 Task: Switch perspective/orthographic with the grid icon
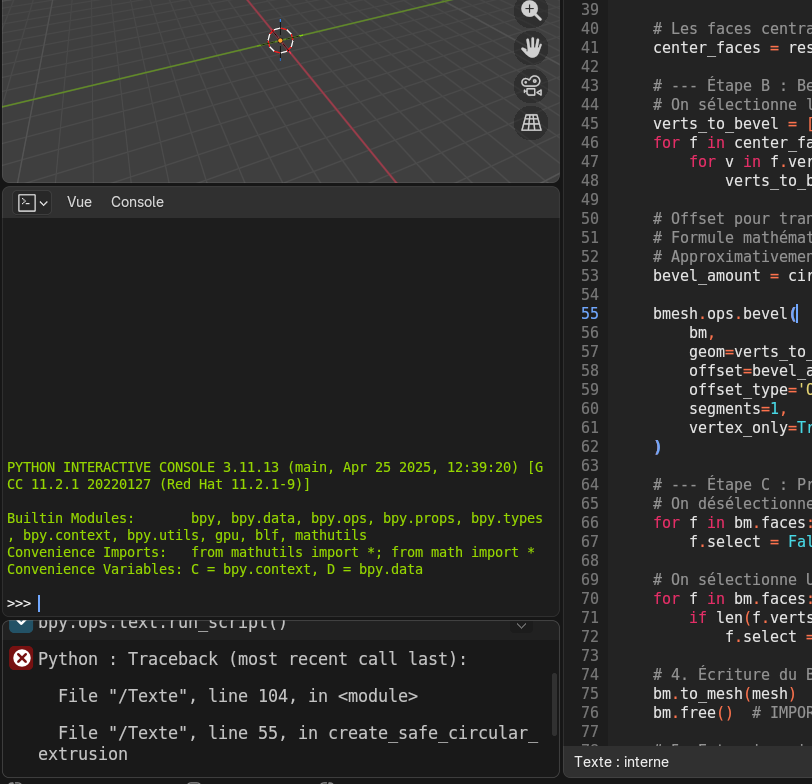tap(531, 122)
